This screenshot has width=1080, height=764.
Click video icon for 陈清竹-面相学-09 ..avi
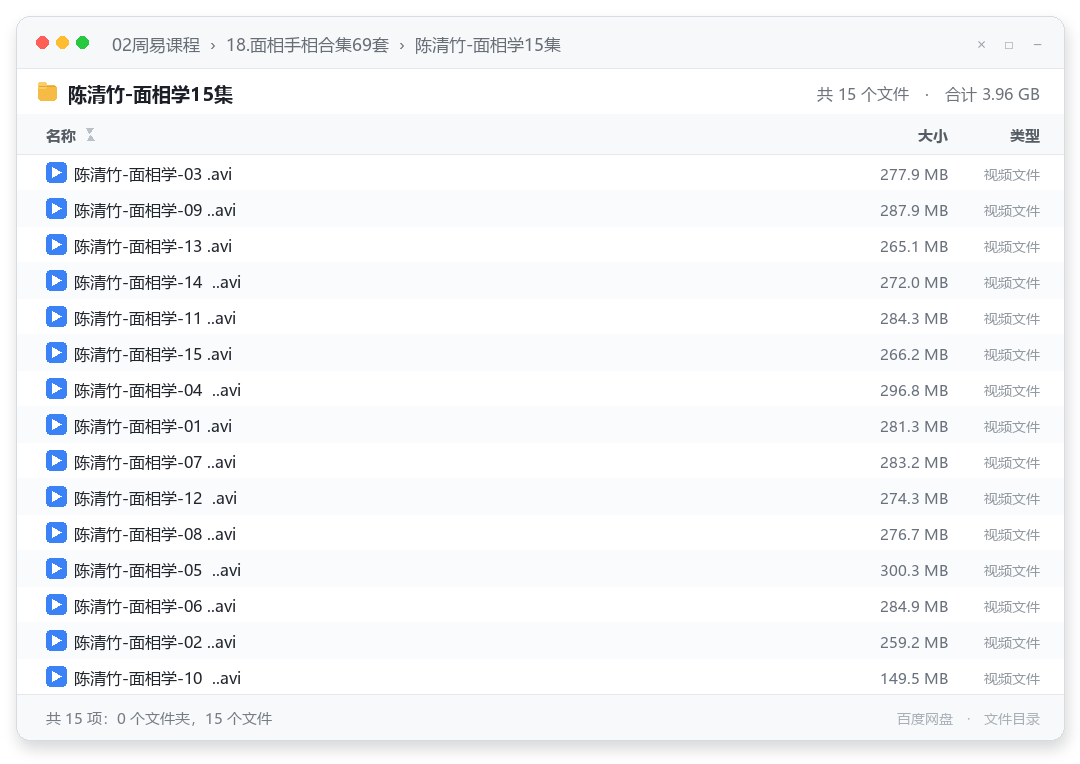coord(56,209)
